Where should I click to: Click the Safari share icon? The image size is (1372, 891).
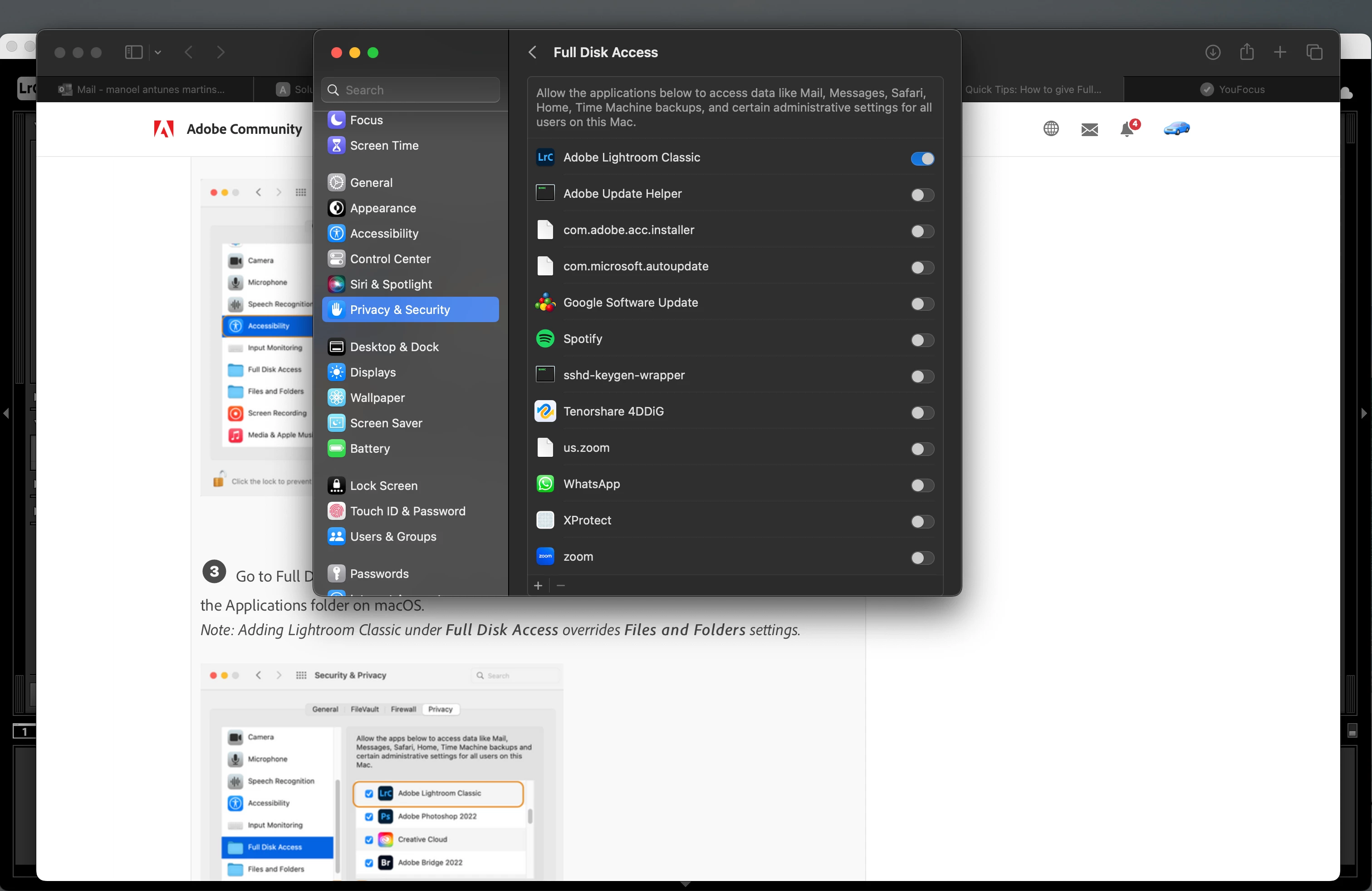tap(1246, 53)
